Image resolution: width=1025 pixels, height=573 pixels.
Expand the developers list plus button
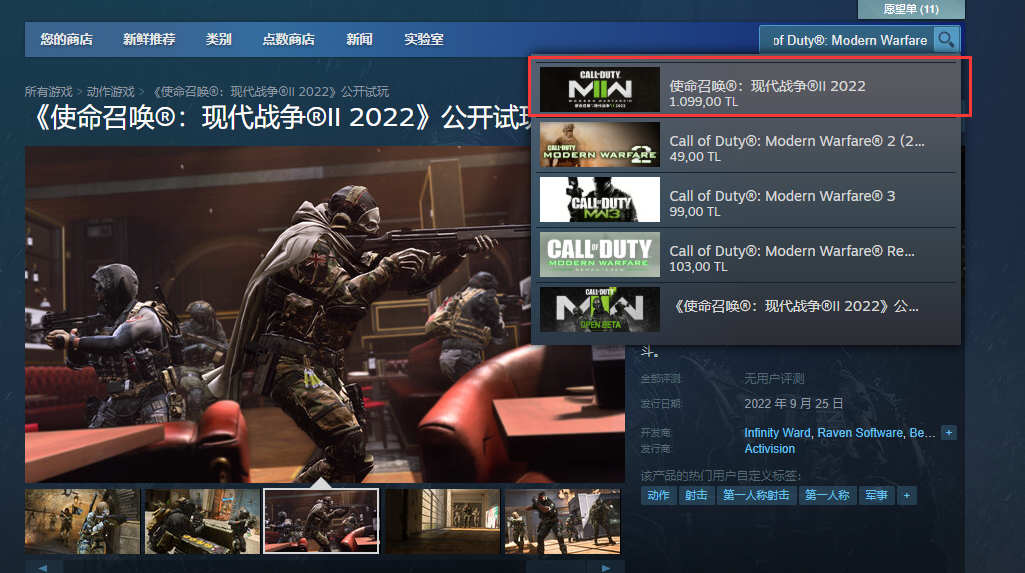coord(949,433)
